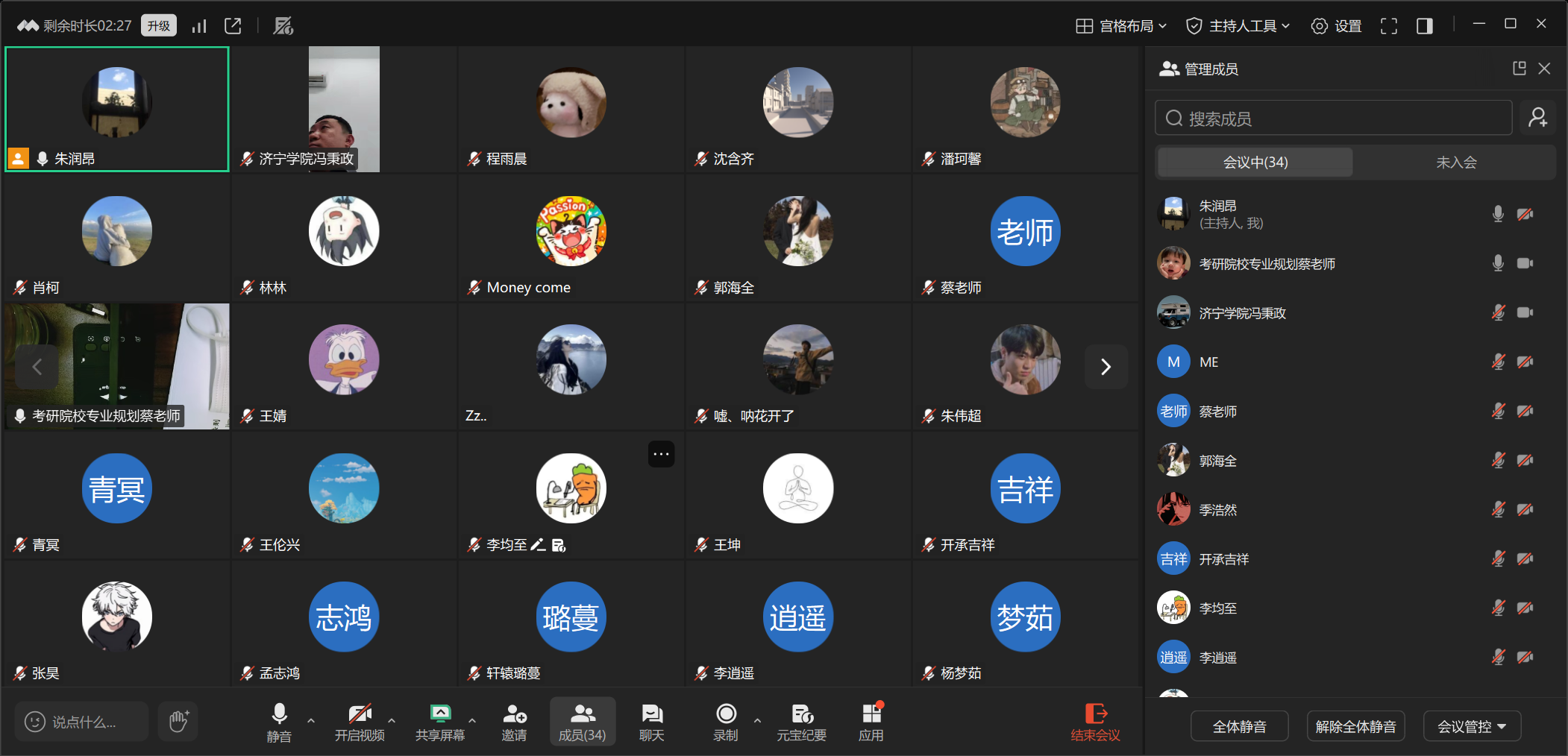The height and width of the screenshot is (756, 1568).
Task: Mute your microphone in the toolbar
Action: click(279, 722)
